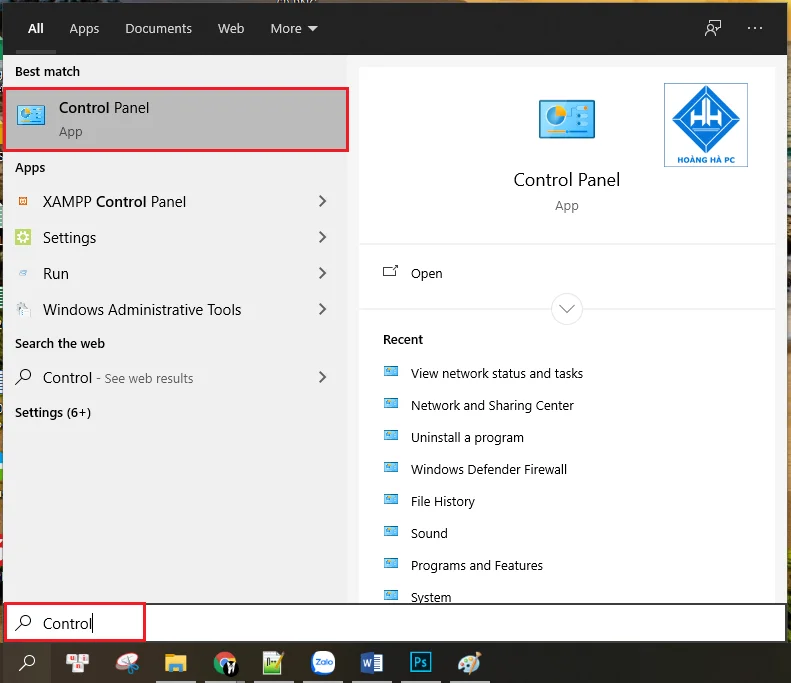The image size is (791, 683).
Task: Click the Control Panel icon in best match
Action: coord(31,116)
